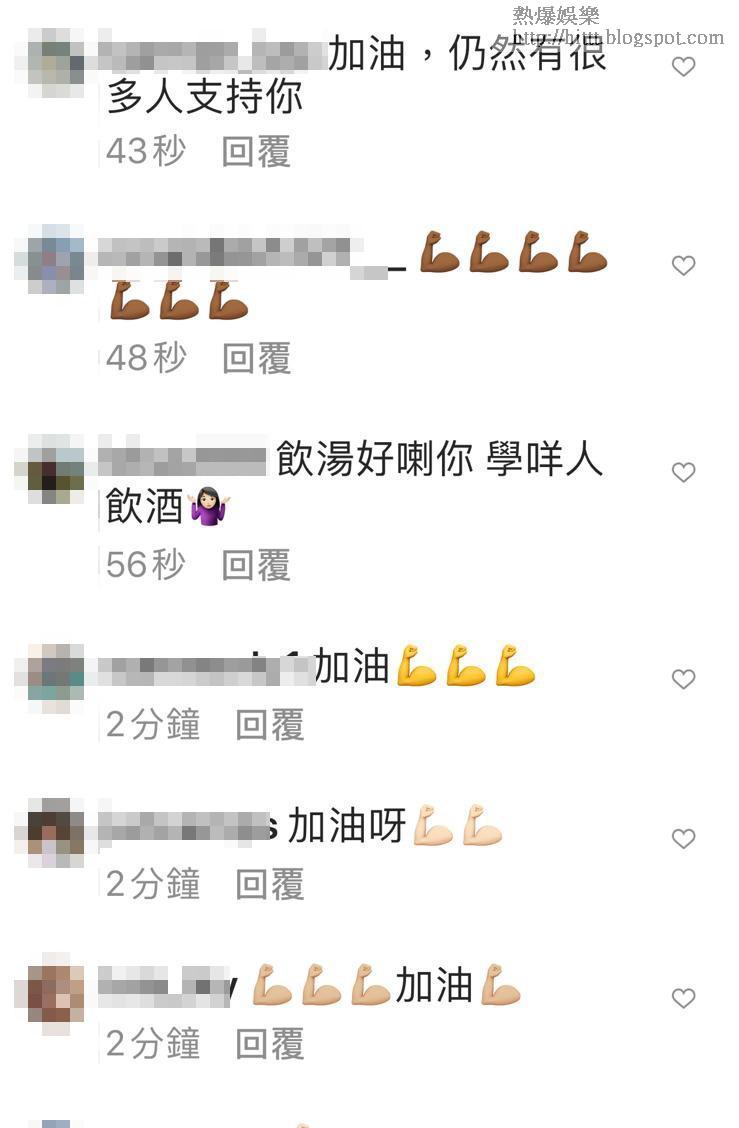Viewport: 739px width, 1128px height.
Task: Open avatar of the 加油呀 commenter
Action: click(50, 833)
